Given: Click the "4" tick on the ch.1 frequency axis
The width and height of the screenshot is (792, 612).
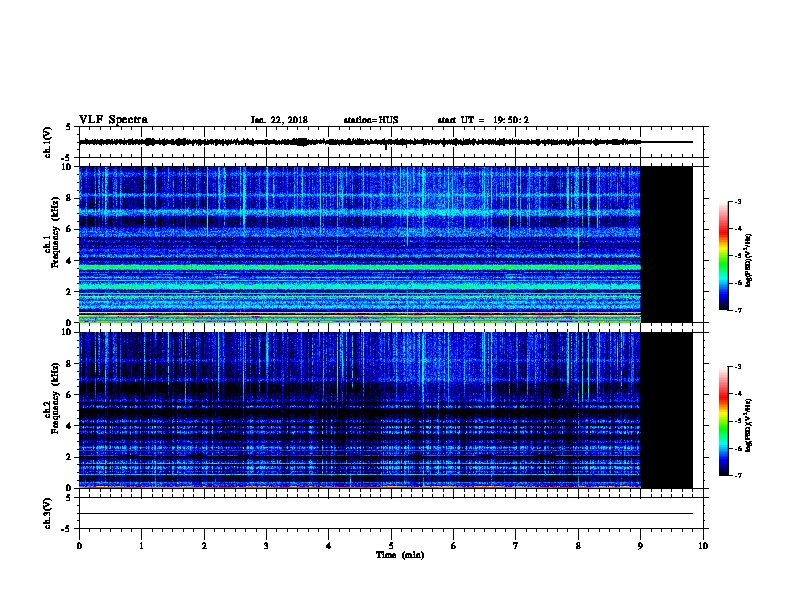Looking at the screenshot, I should click(69, 261).
